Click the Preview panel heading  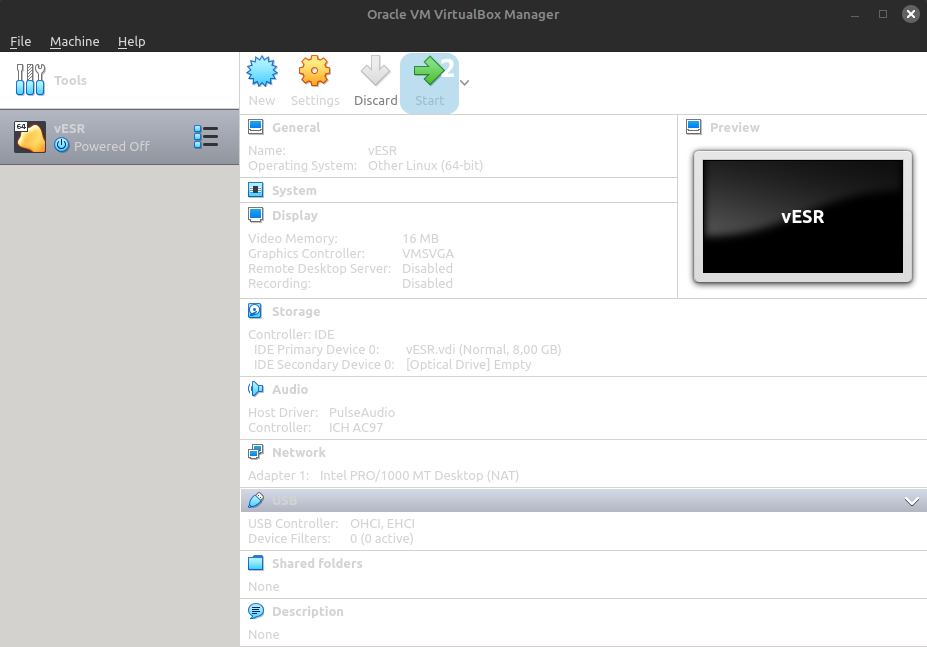[x=734, y=128]
